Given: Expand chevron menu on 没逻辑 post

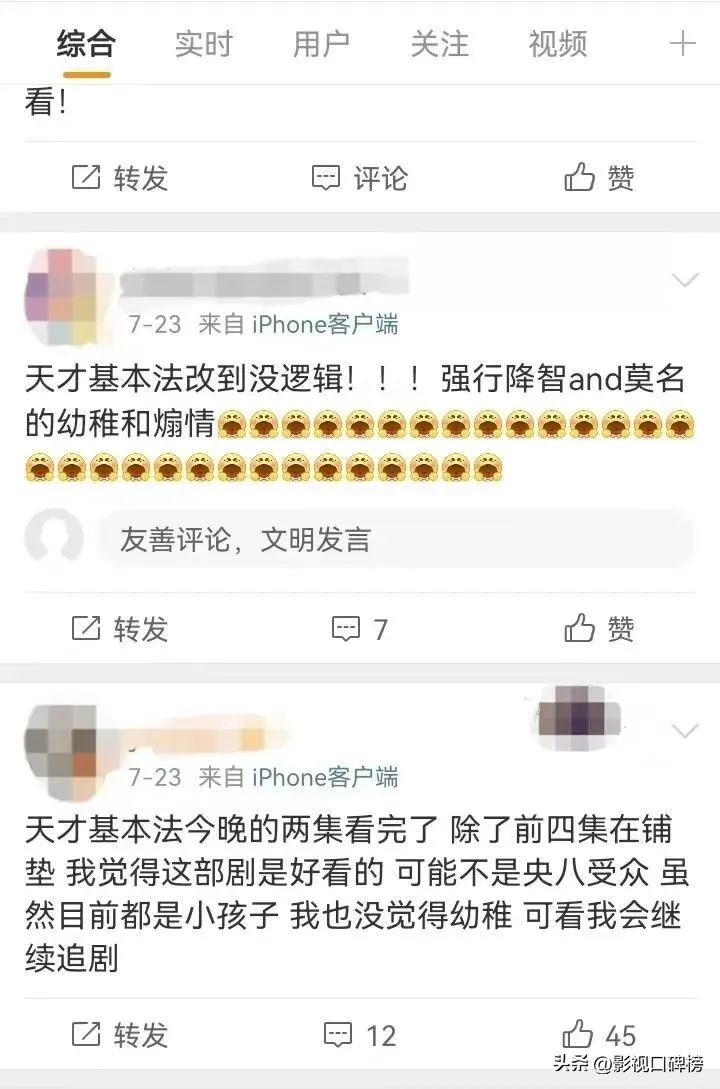Looking at the screenshot, I should (685, 281).
